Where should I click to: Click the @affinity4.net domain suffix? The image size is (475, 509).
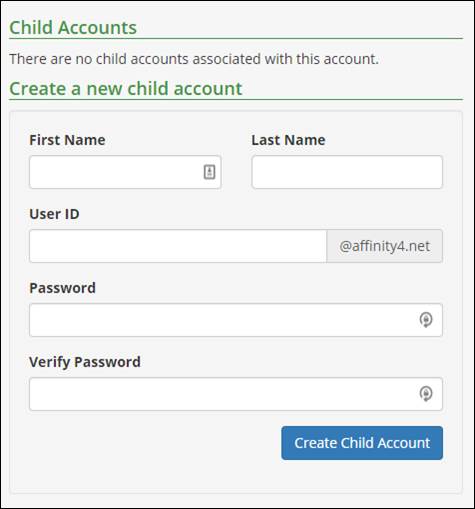(385, 246)
